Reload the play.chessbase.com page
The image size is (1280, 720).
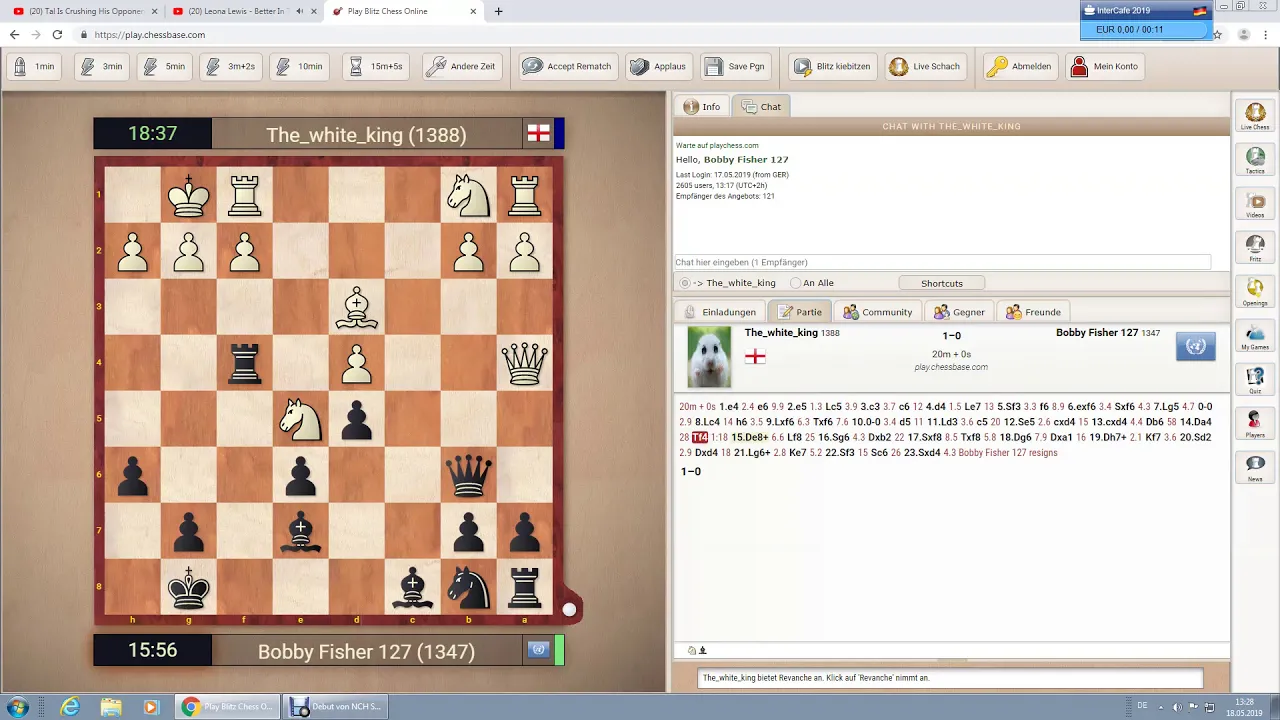point(57,34)
